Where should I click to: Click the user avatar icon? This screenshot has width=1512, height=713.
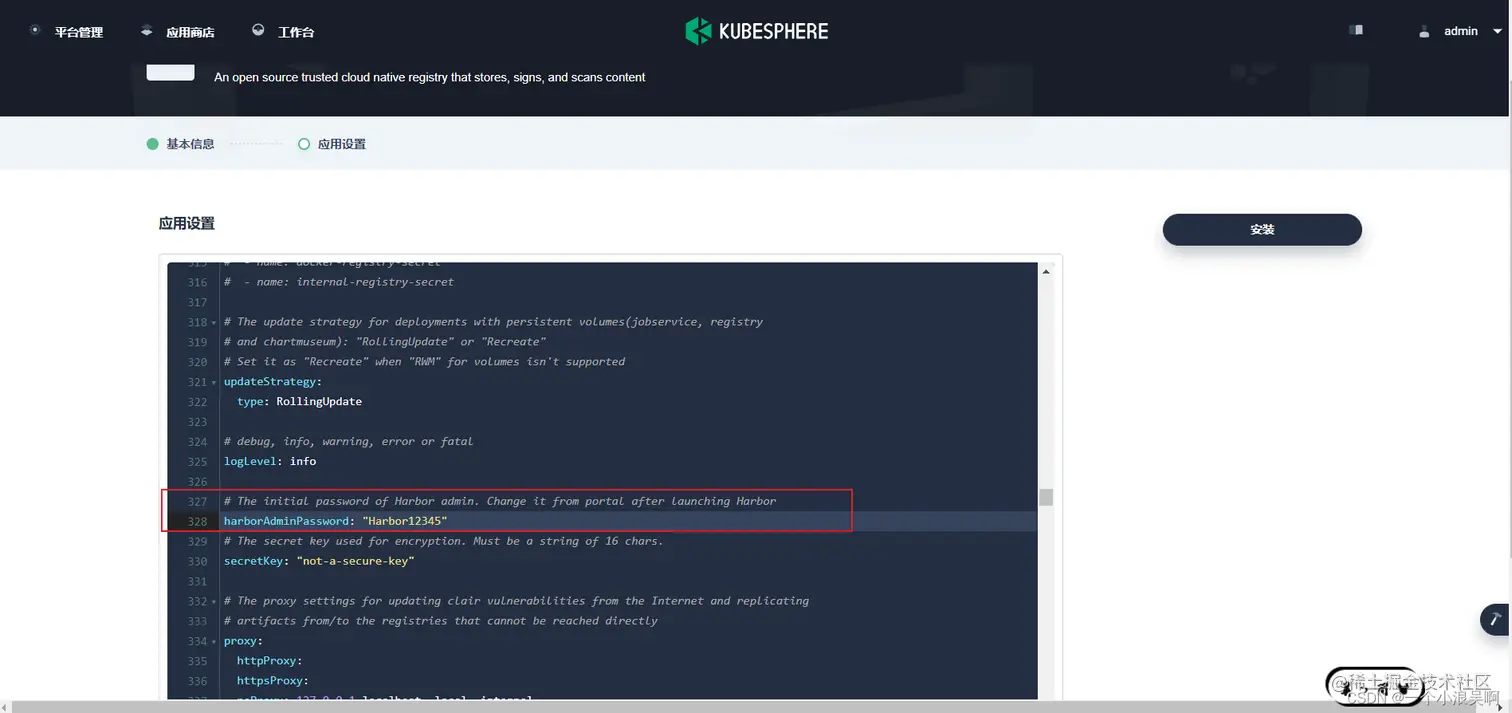click(1424, 32)
